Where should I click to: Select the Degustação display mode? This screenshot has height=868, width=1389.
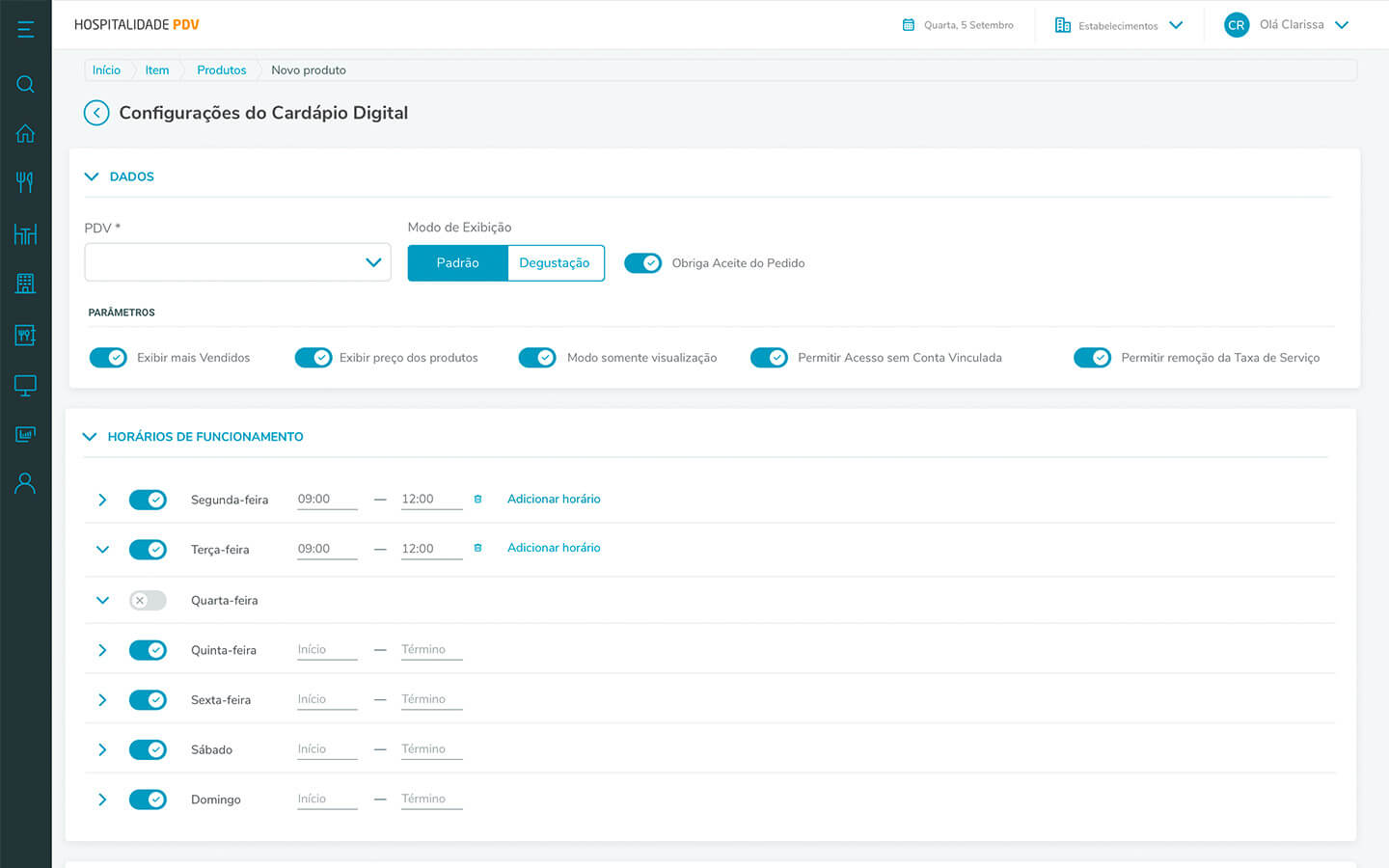[555, 263]
